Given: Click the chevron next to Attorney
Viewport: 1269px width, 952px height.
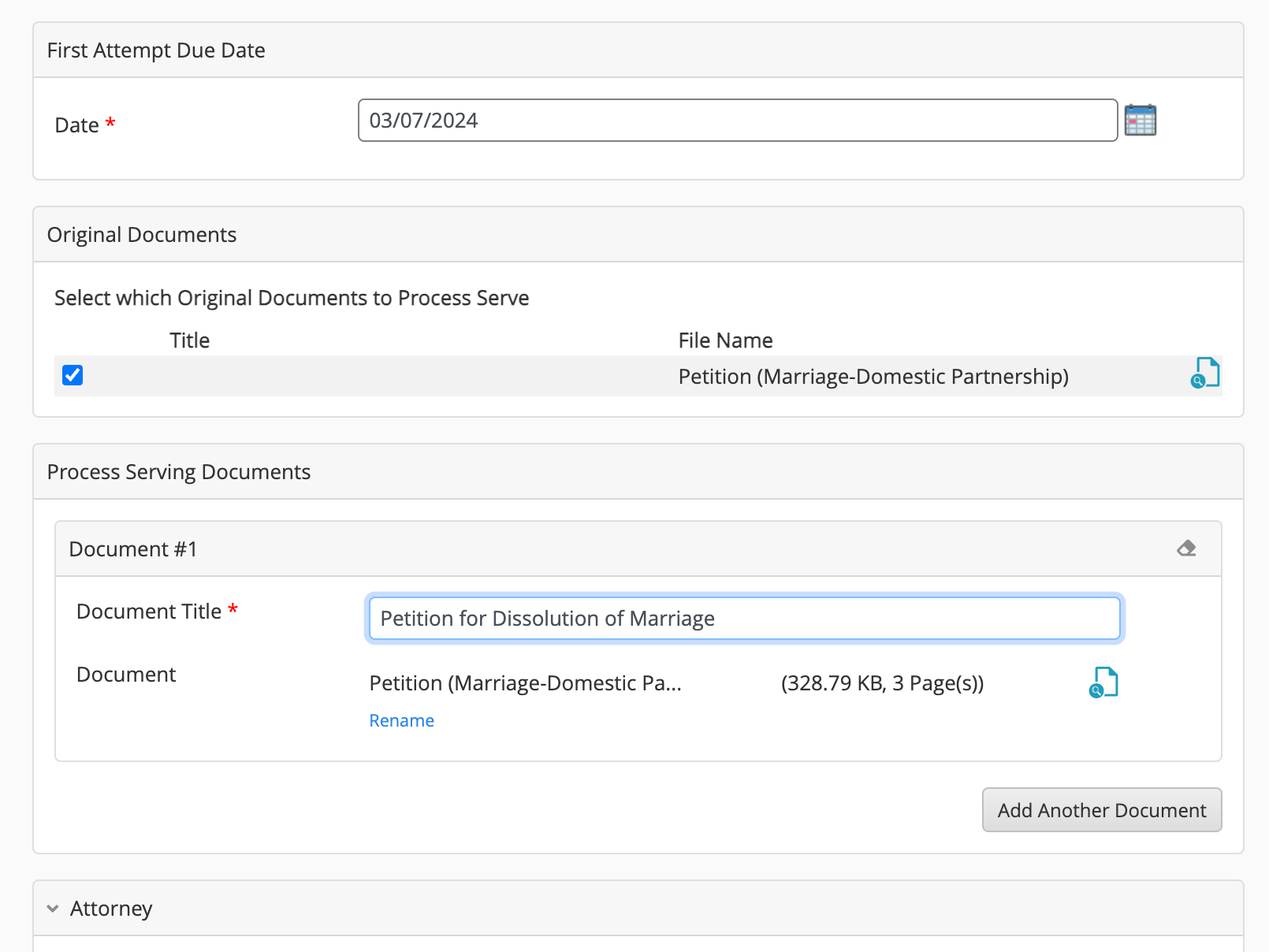Looking at the screenshot, I should tap(52, 909).
